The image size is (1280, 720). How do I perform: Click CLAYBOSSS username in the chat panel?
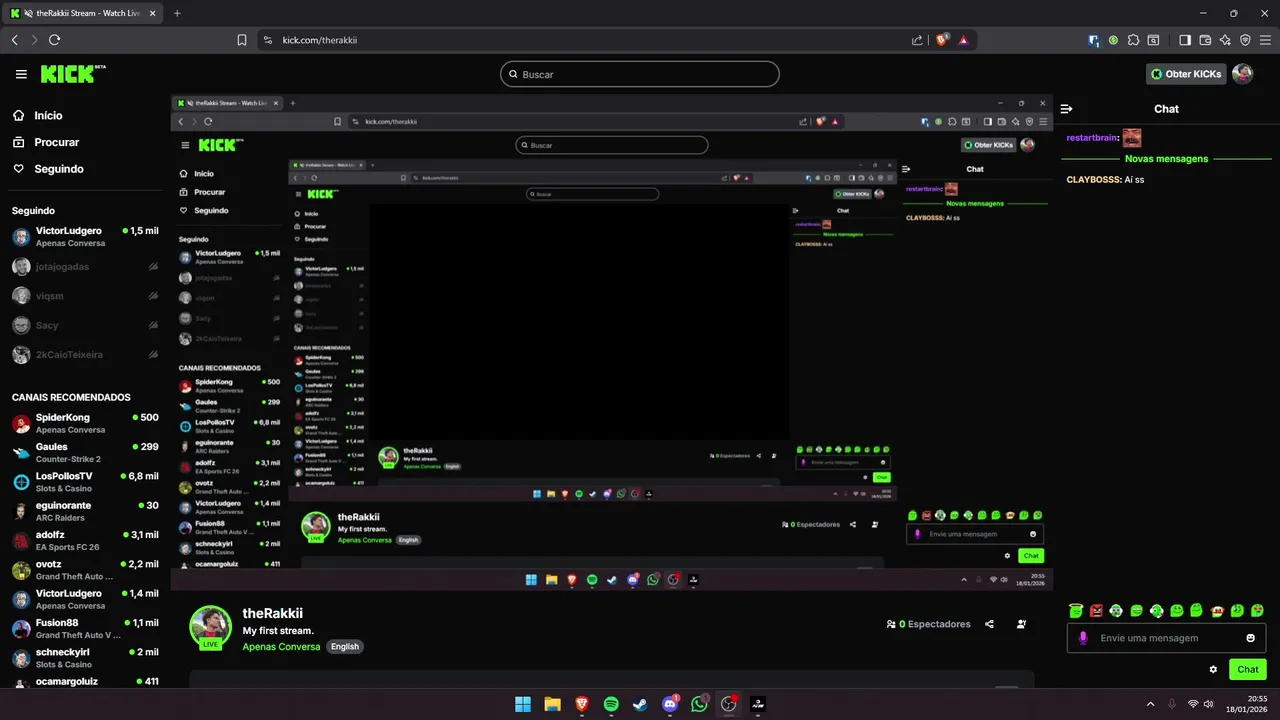pos(1093,180)
